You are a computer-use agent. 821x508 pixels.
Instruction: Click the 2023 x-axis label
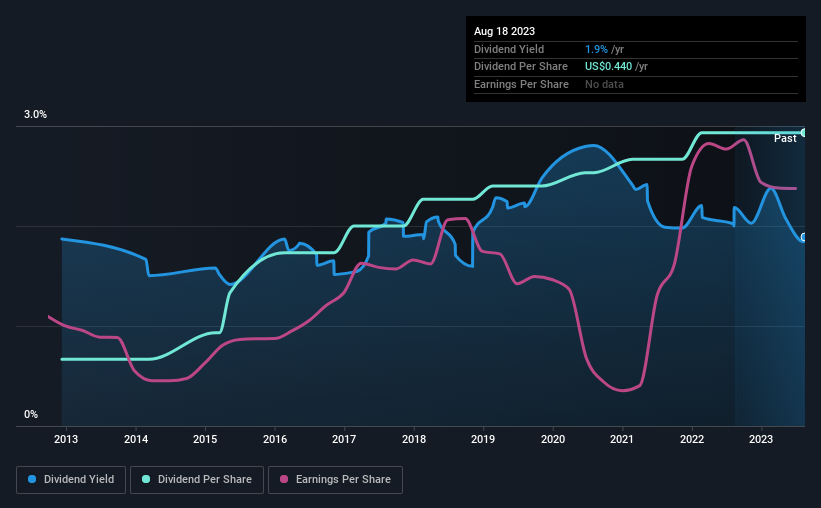point(761,439)
